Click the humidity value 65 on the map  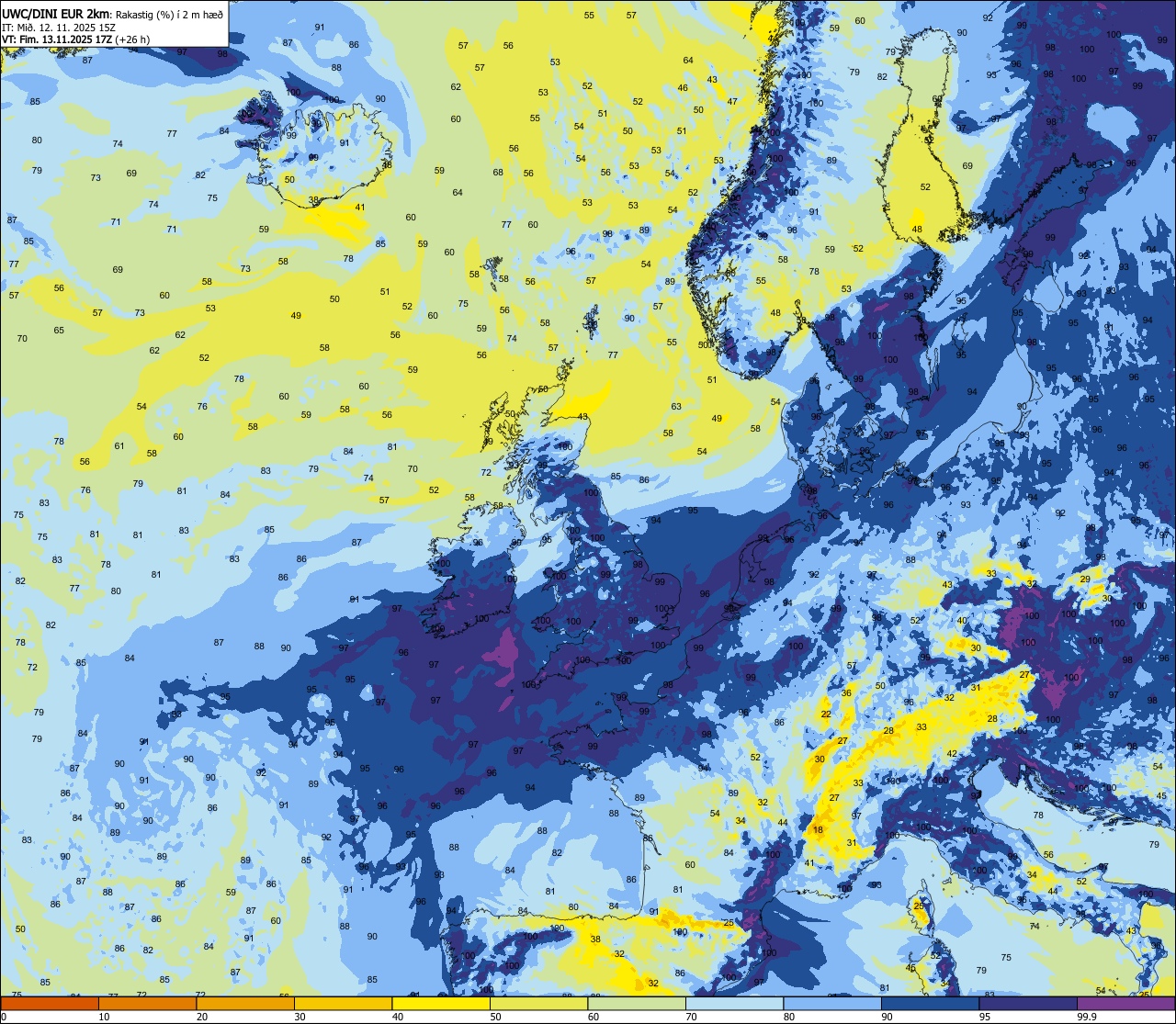(x=59, y=330)
